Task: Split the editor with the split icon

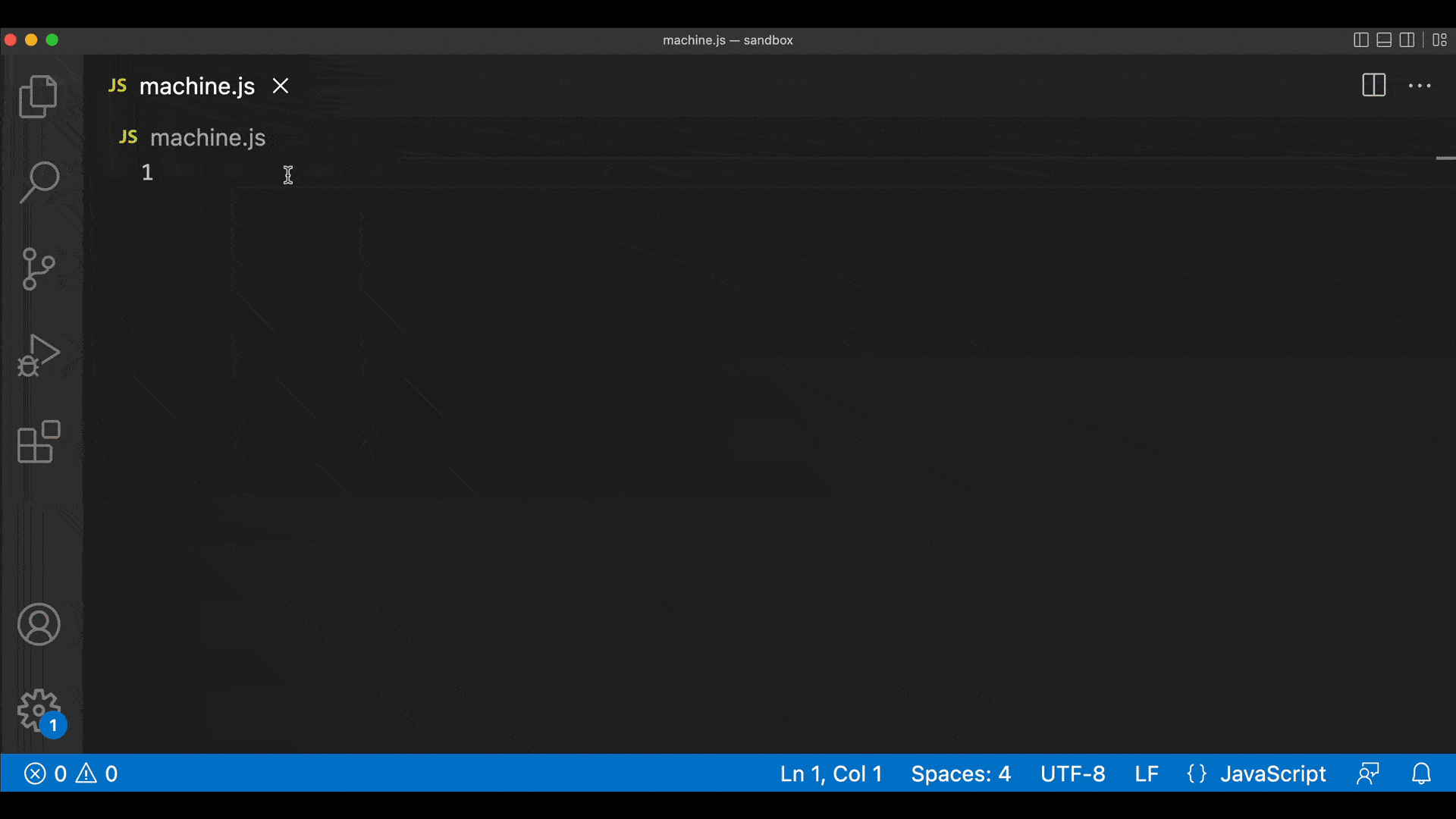Action: coord(1373,86)
